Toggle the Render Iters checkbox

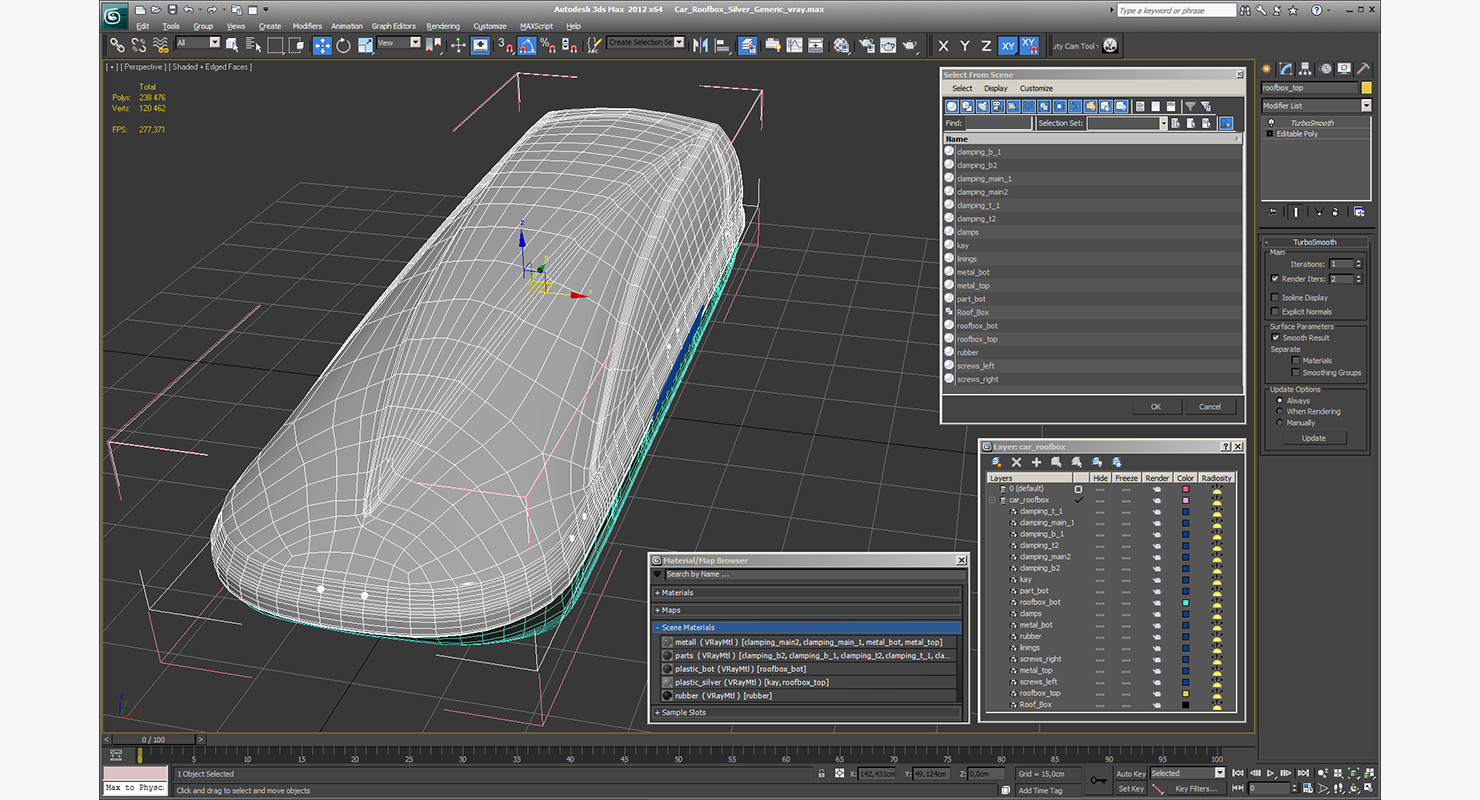[1275, 279]
